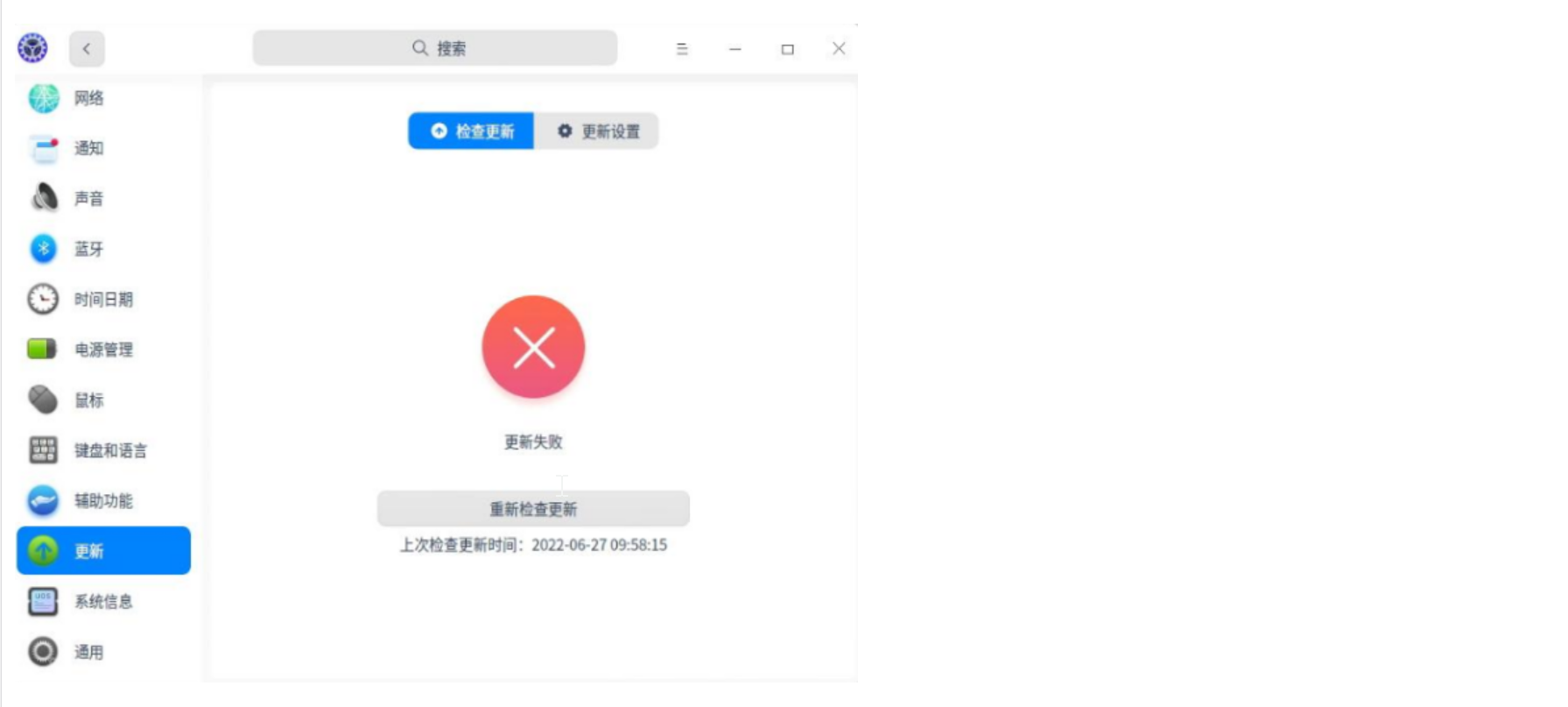Click the 辅助功能 accessibility icon
The width and height of the screenshot is (1568, 707).
43,501
